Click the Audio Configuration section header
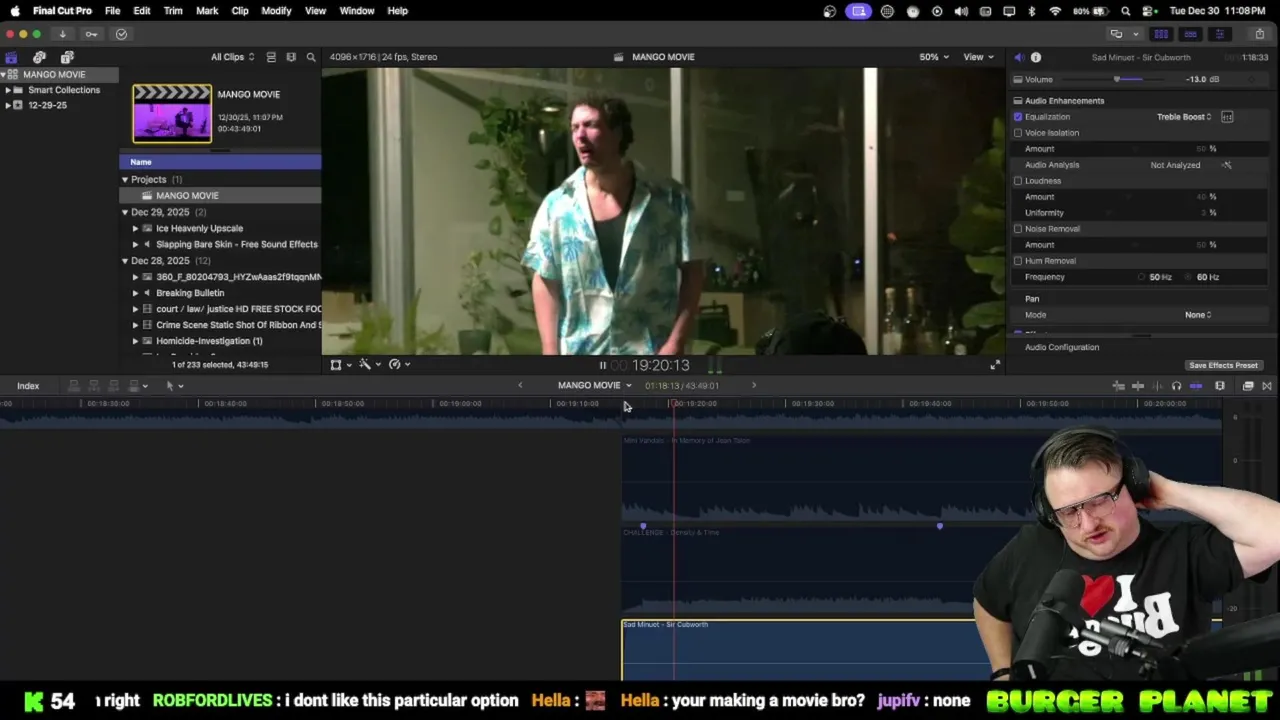This screenshot has width=1280, height=720. [x=1062, y=348]
